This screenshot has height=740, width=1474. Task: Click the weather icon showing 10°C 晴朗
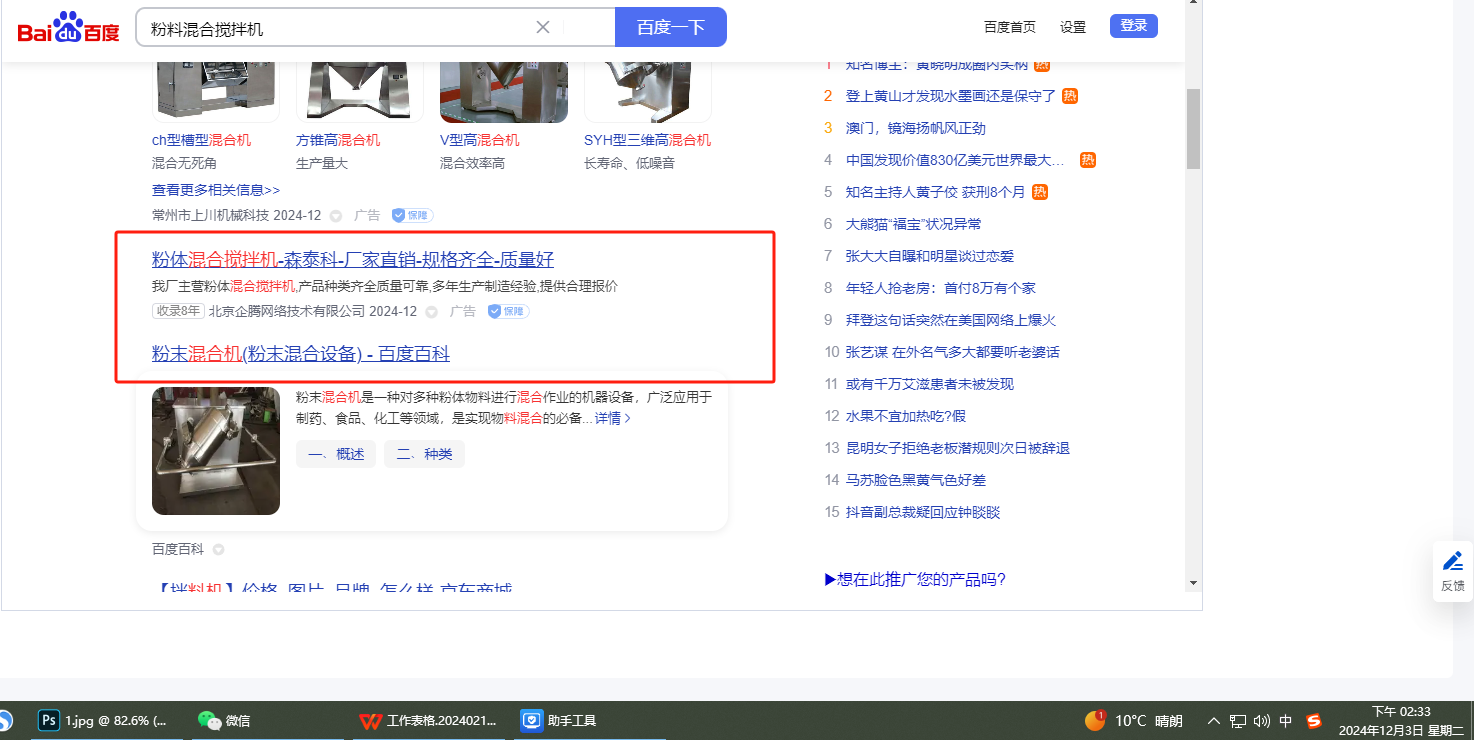pos(1095,720)
